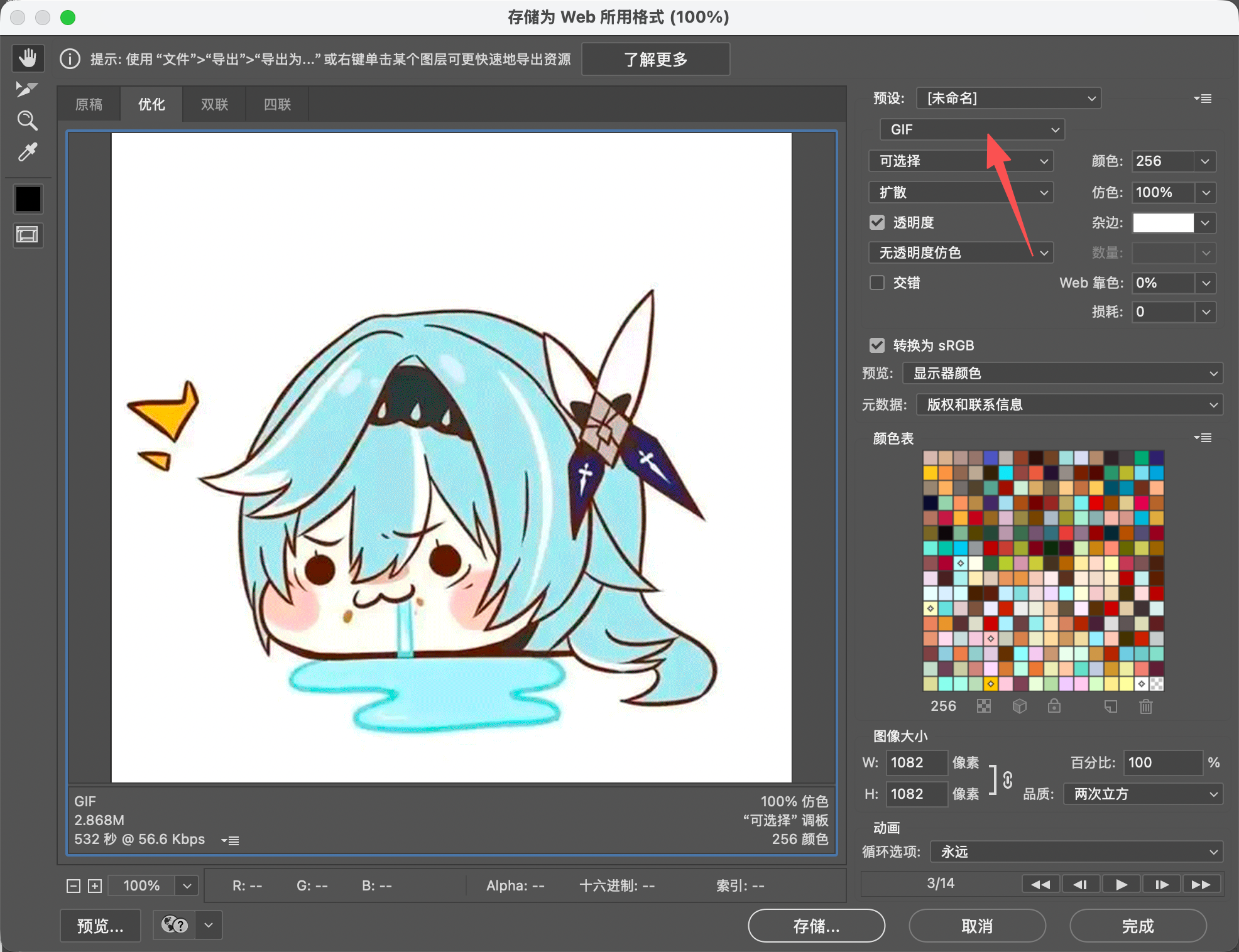Open the 仿色 100% dropdown arrow

coord(1205,192)
